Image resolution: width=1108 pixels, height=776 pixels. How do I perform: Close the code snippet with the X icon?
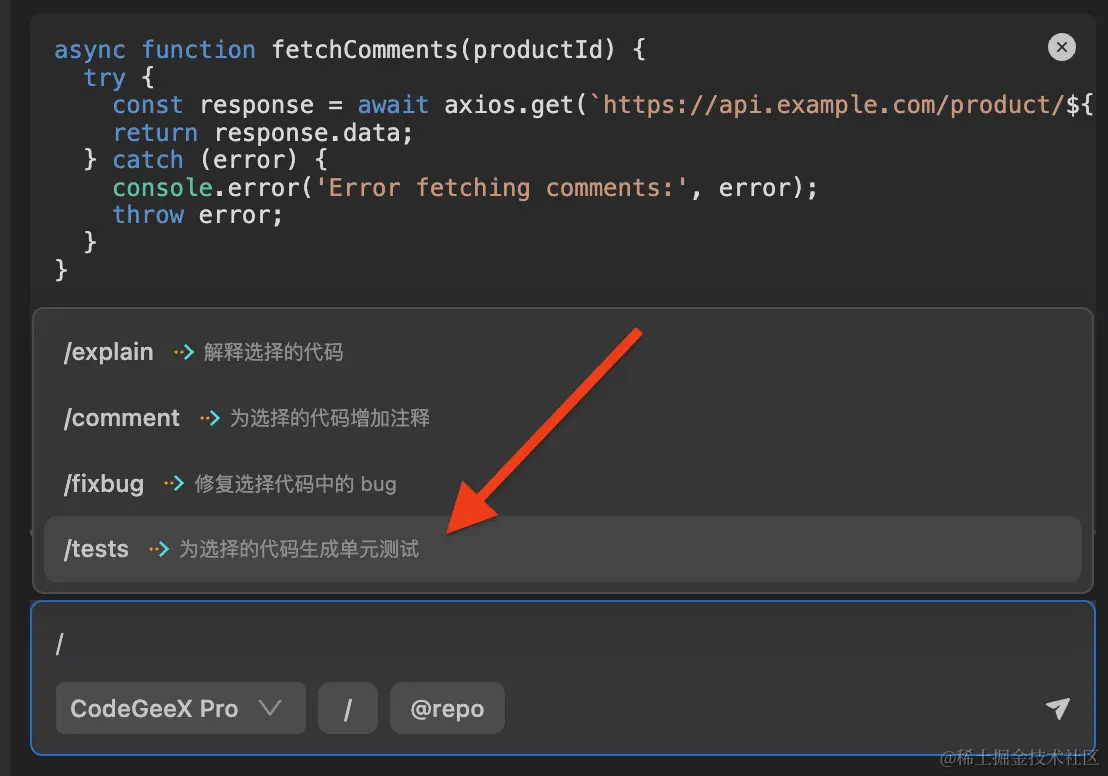[1061, 47]
